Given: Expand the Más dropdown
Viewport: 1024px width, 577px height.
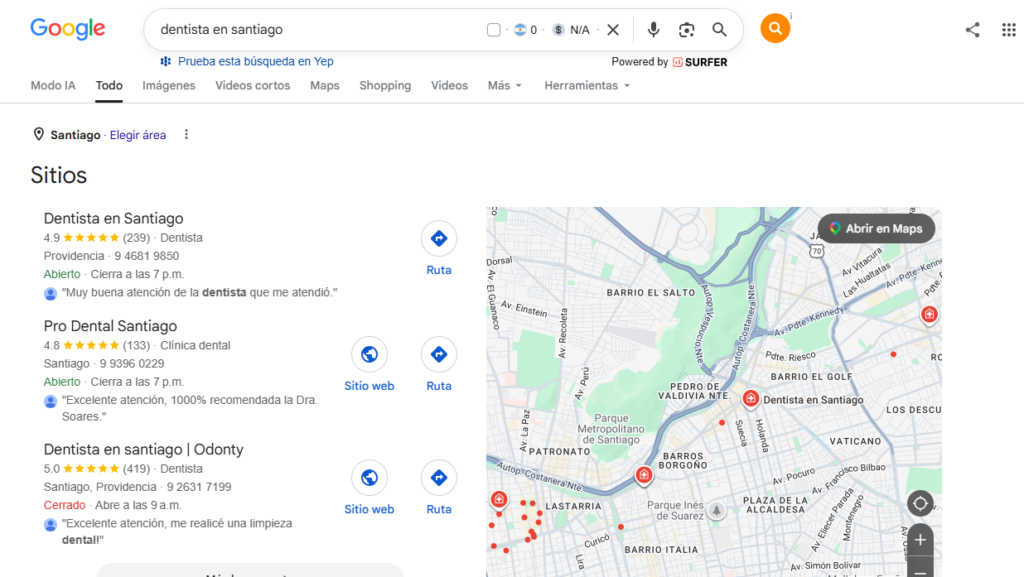Looking at the screenshot, I should [x=505, y=86].
